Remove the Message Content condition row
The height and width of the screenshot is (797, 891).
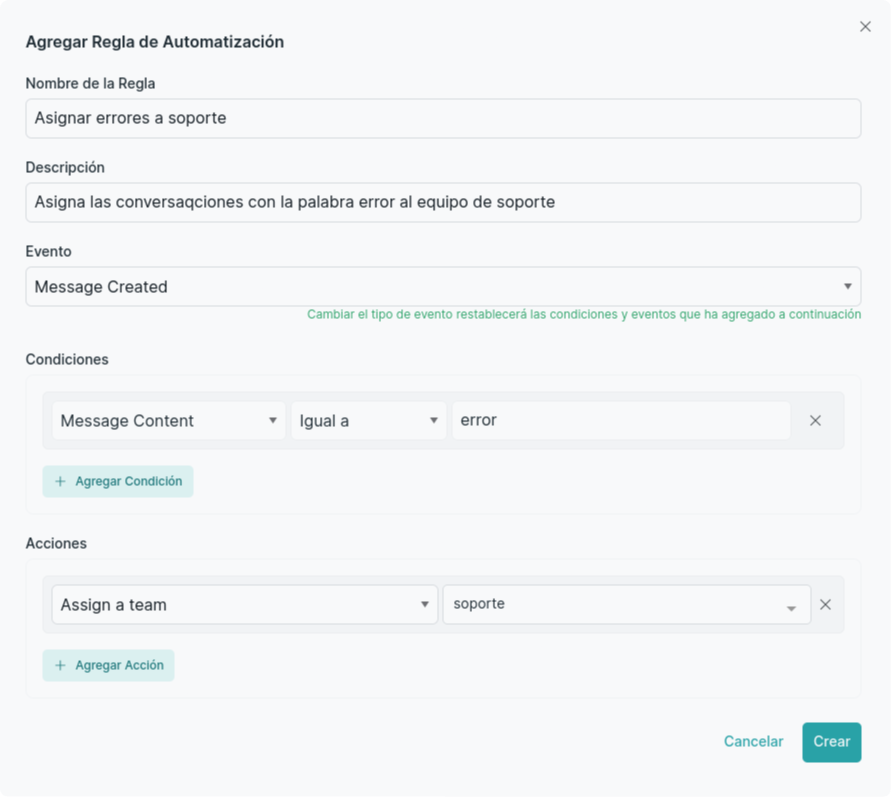pyautogui.click(x=815, y=420)
